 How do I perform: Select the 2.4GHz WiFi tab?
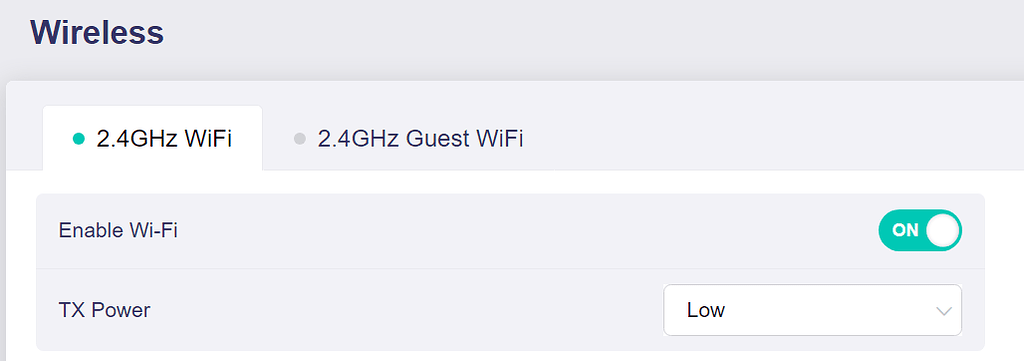[152, 138]
